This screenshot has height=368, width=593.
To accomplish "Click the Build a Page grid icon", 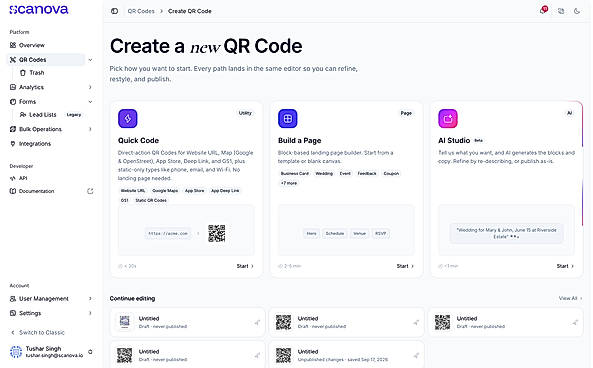I will (x=288, y=118).
